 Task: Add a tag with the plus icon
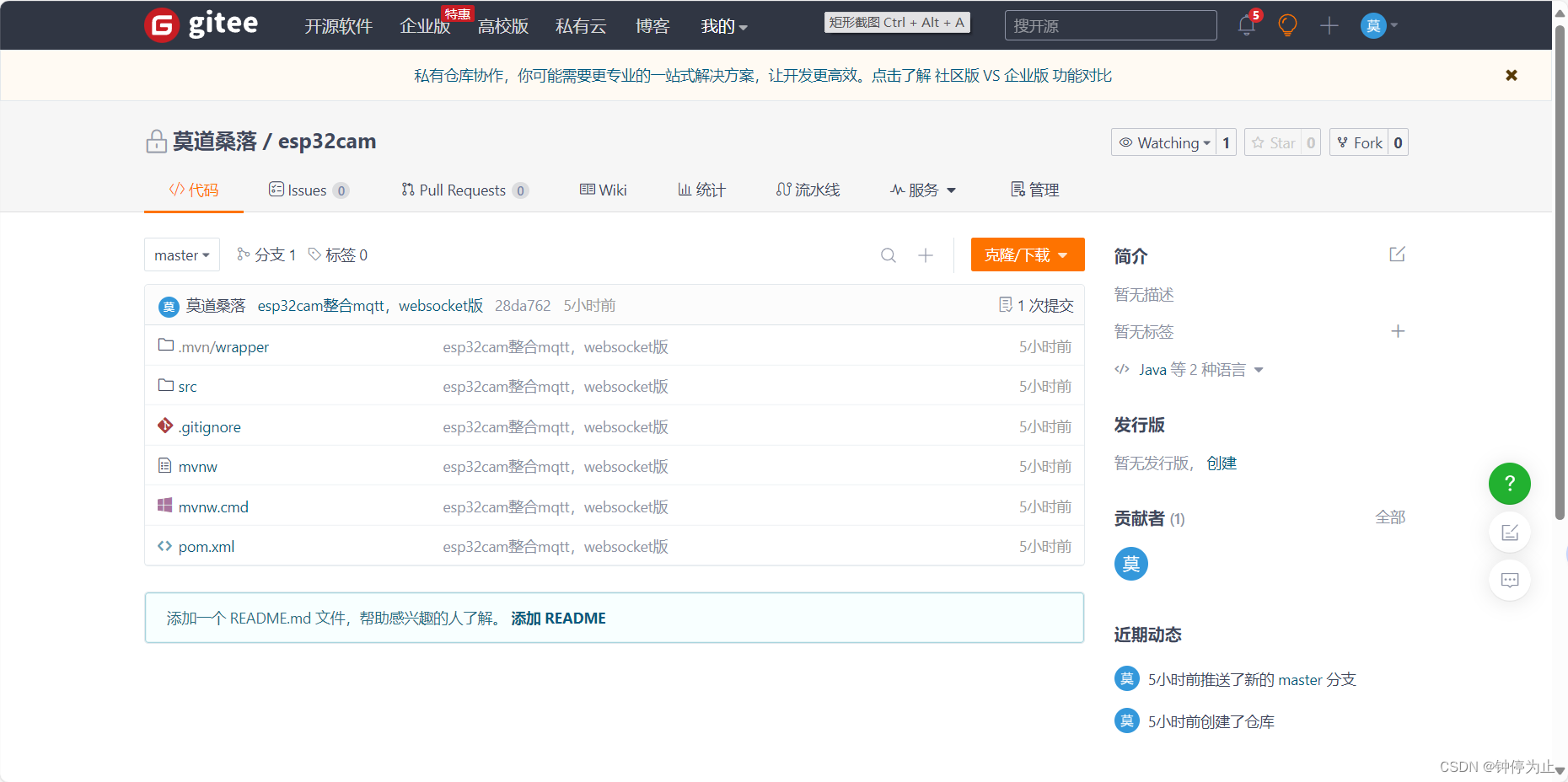pyautogui.click(x=1398, y=331)
